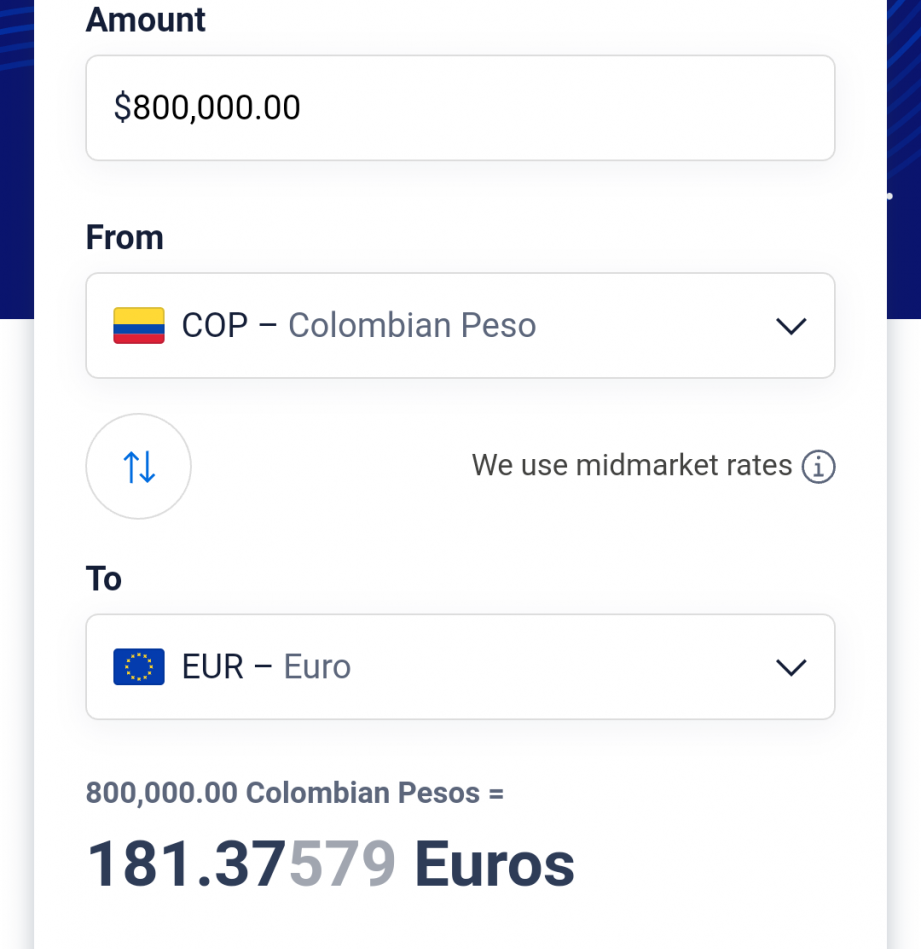The height and width of the screenshot is (949, 921).
Task: Open the COP – Colombian Peso selector
Action: click(x=460, y=326)
